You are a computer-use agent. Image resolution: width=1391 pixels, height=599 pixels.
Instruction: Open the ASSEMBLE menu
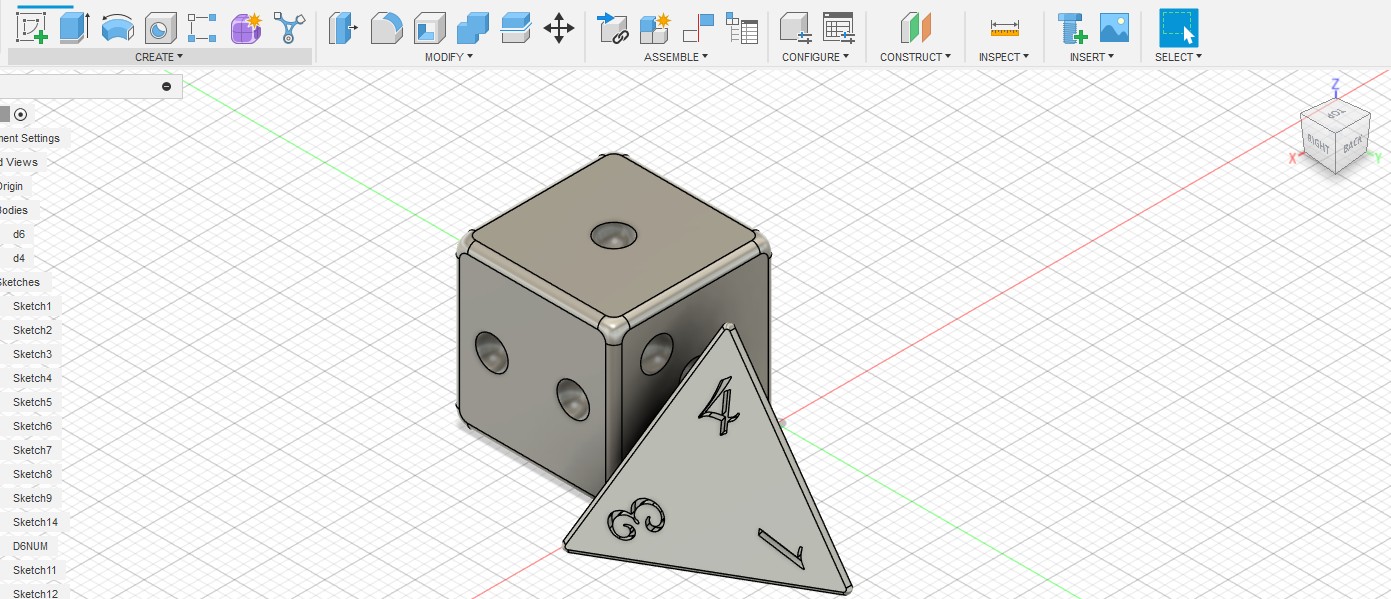pyautogui.click(x=675, y=57)
